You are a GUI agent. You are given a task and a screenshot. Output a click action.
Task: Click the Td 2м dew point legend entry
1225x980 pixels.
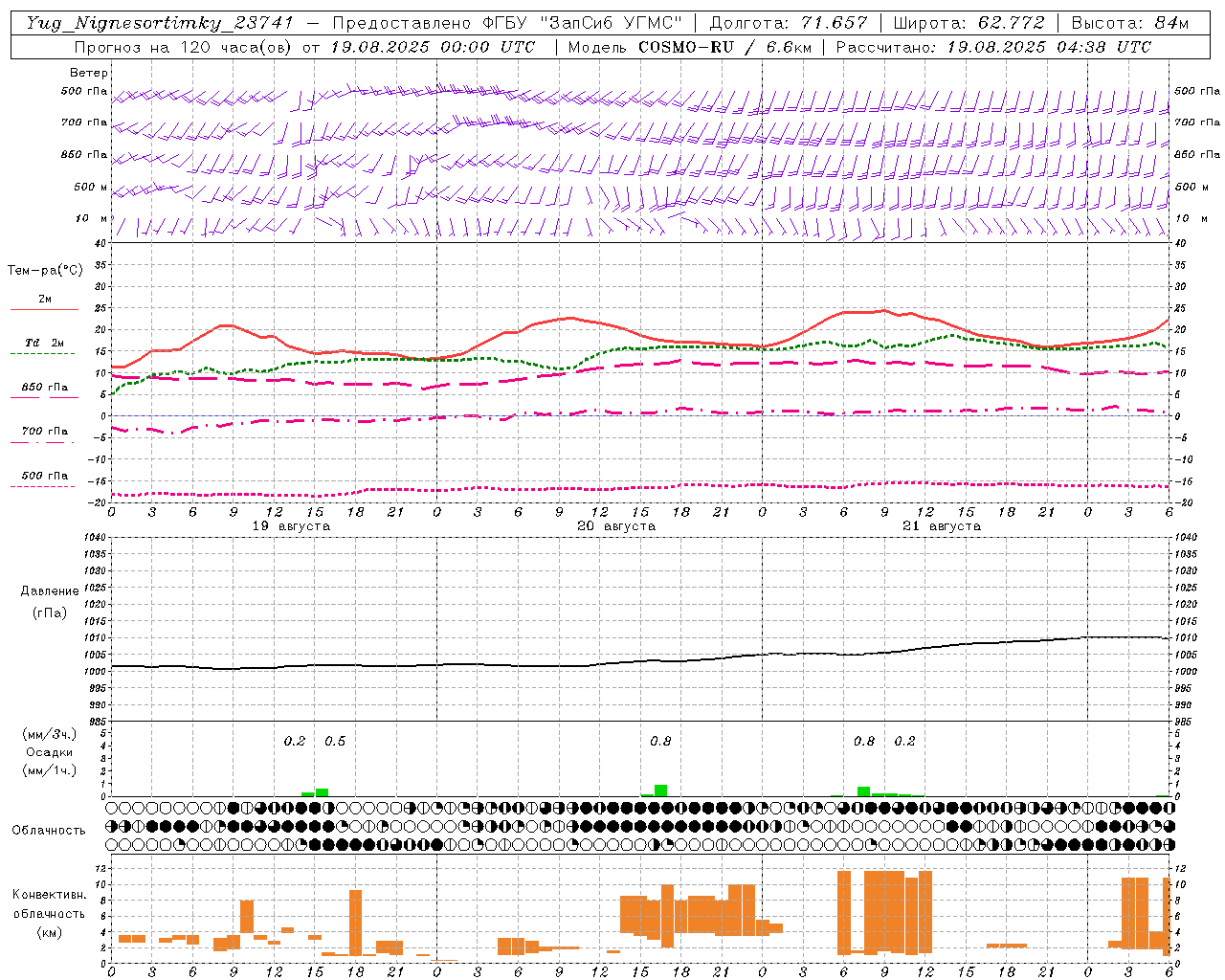coord(44,343)
